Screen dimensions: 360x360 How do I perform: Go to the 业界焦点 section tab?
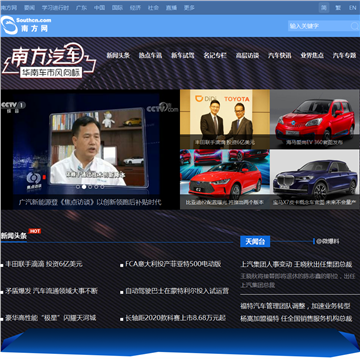click(312, 56)
